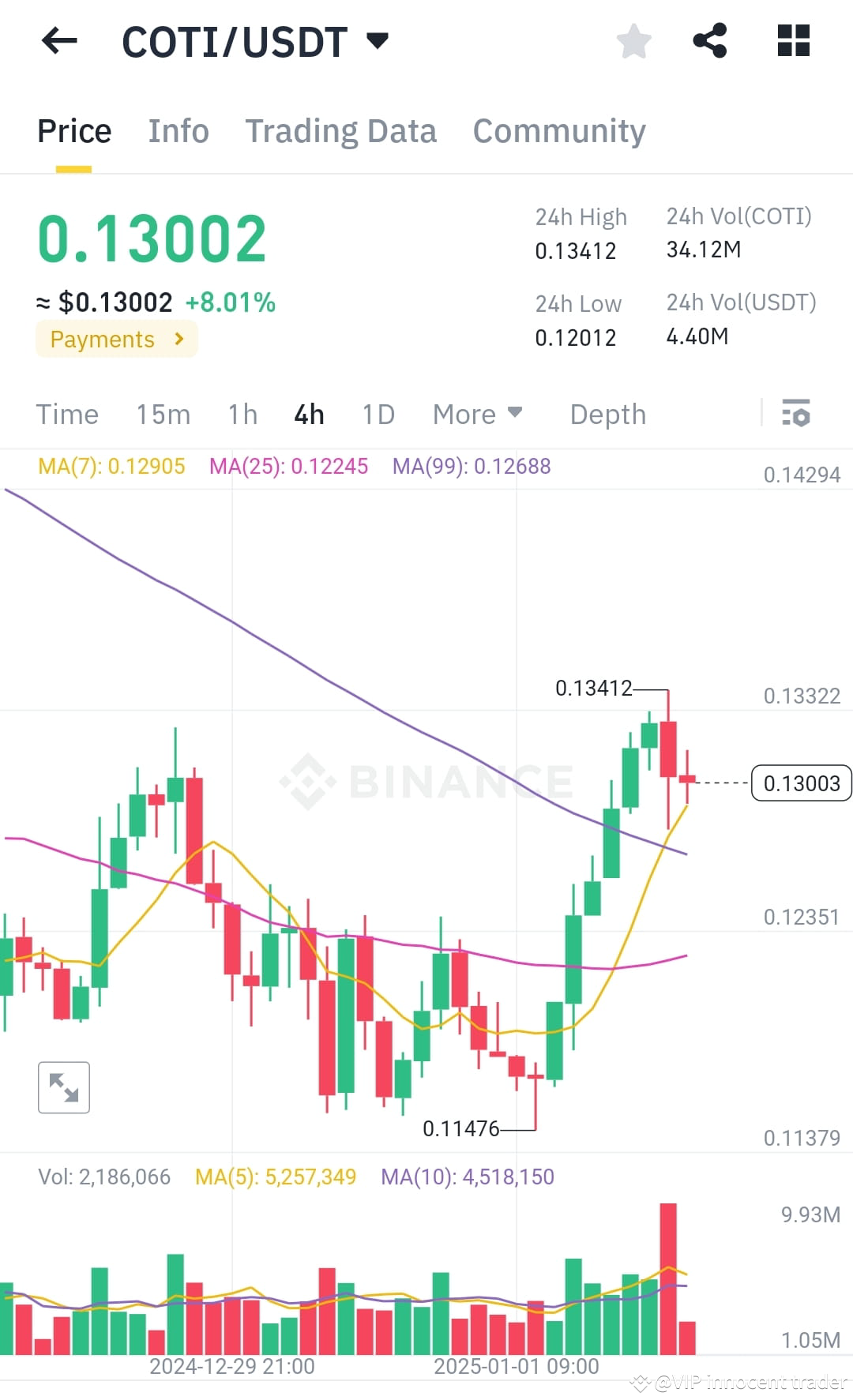Open the Depth view
Image resolution: width=853 pixels, height=1400 pixels.
tap(607, 413)
